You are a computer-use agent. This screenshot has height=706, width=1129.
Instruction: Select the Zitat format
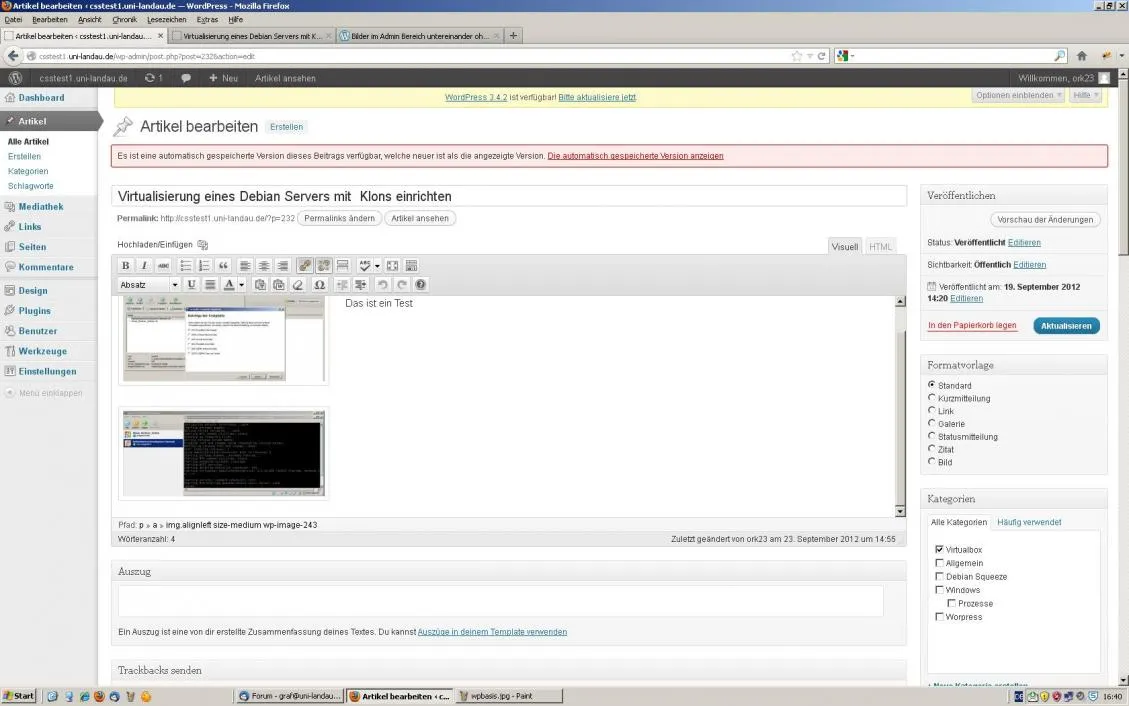pos(932,448)
